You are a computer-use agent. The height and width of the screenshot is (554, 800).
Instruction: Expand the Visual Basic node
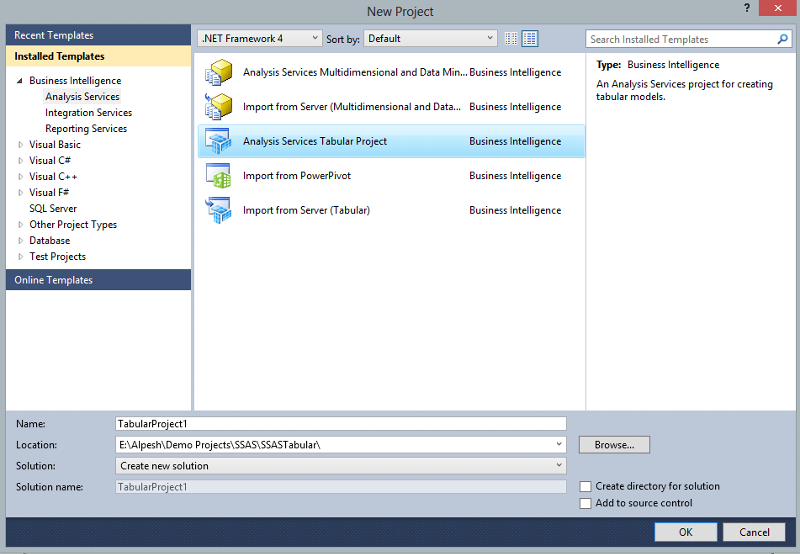pyautogui.click(x=20, y=145)
